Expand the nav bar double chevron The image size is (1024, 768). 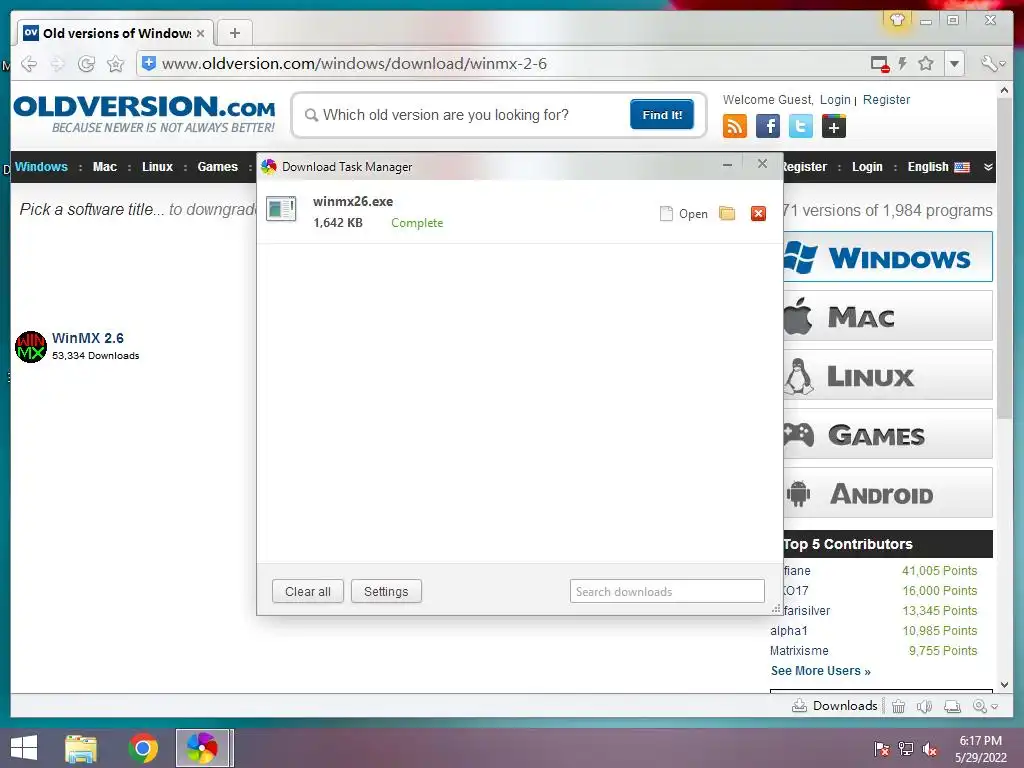pyautogui.click(x=988, y=167)
